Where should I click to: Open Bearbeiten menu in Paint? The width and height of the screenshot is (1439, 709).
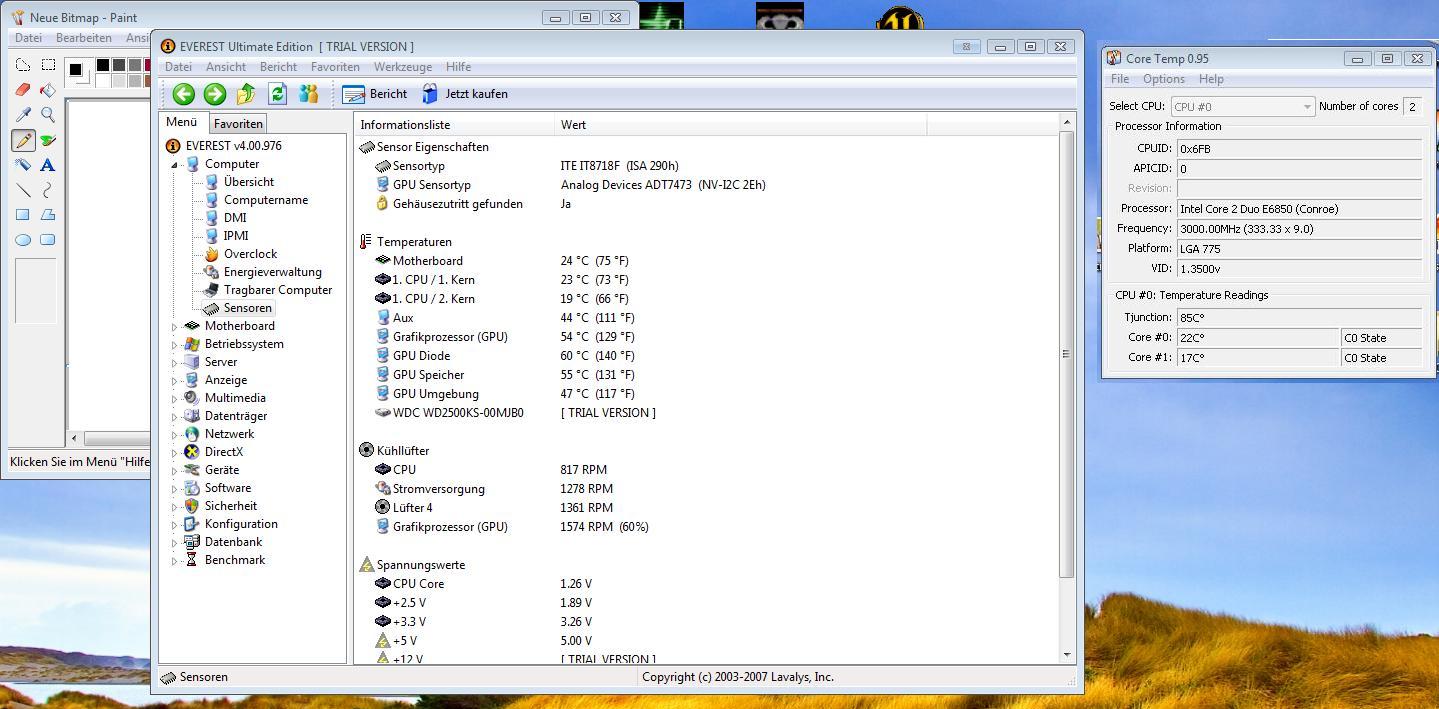click(x=84, y=38)
